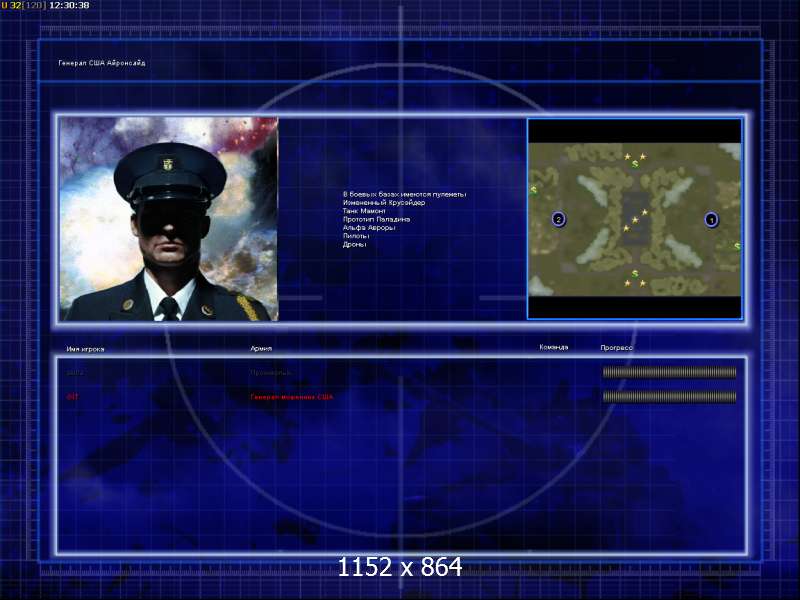Click the 'Альфа Авроры' line
This screenshot has height=600, width=800.
[369, 228]
